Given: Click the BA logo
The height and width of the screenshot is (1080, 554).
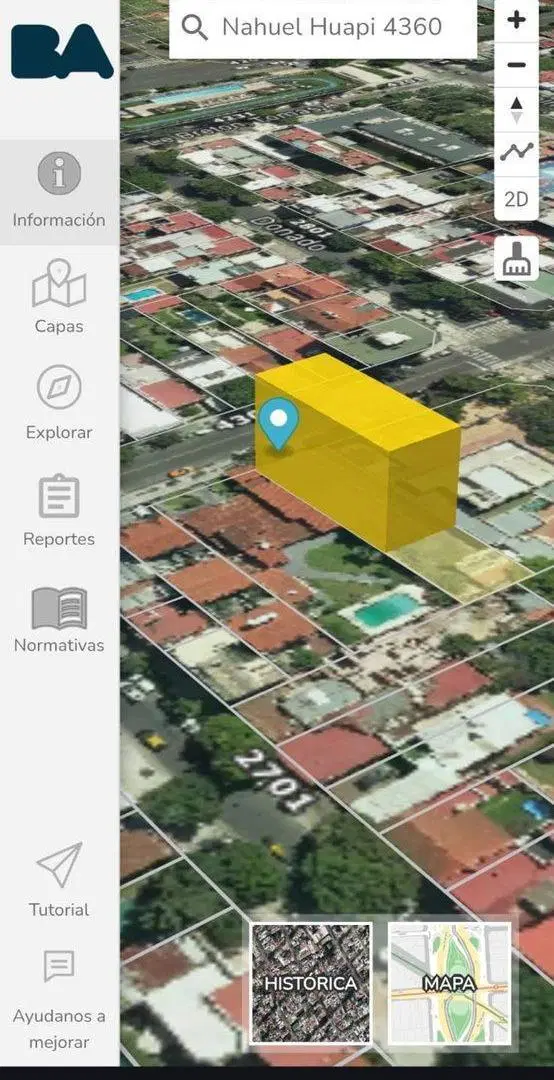Looking at the screenshot, I should (62, 52).
